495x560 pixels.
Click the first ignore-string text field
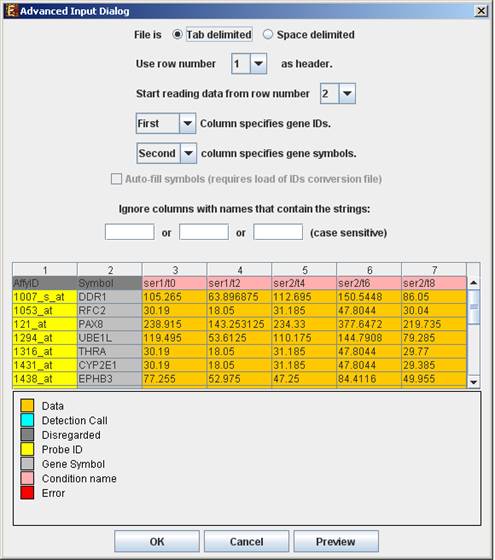click(130, 232)
